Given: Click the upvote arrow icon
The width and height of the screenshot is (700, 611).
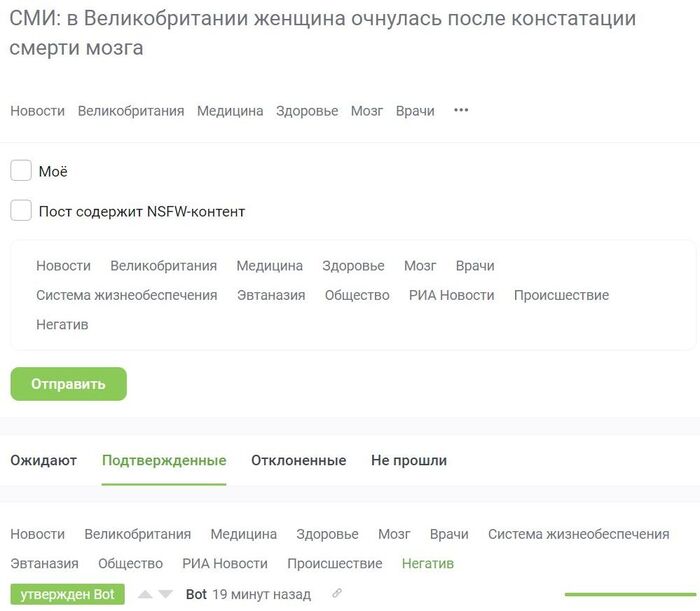Looking at the screenshot, I should [145, 595].
